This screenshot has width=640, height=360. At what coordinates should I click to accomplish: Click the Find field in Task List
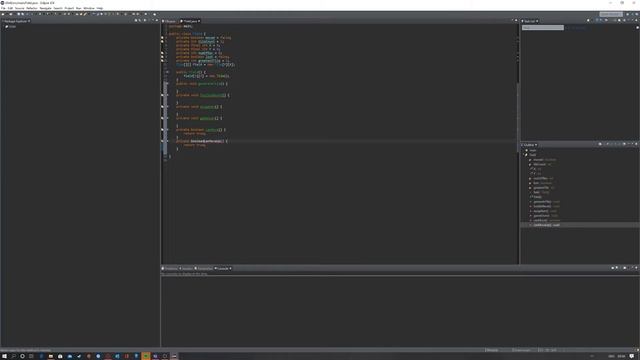[x=543, y=27]
